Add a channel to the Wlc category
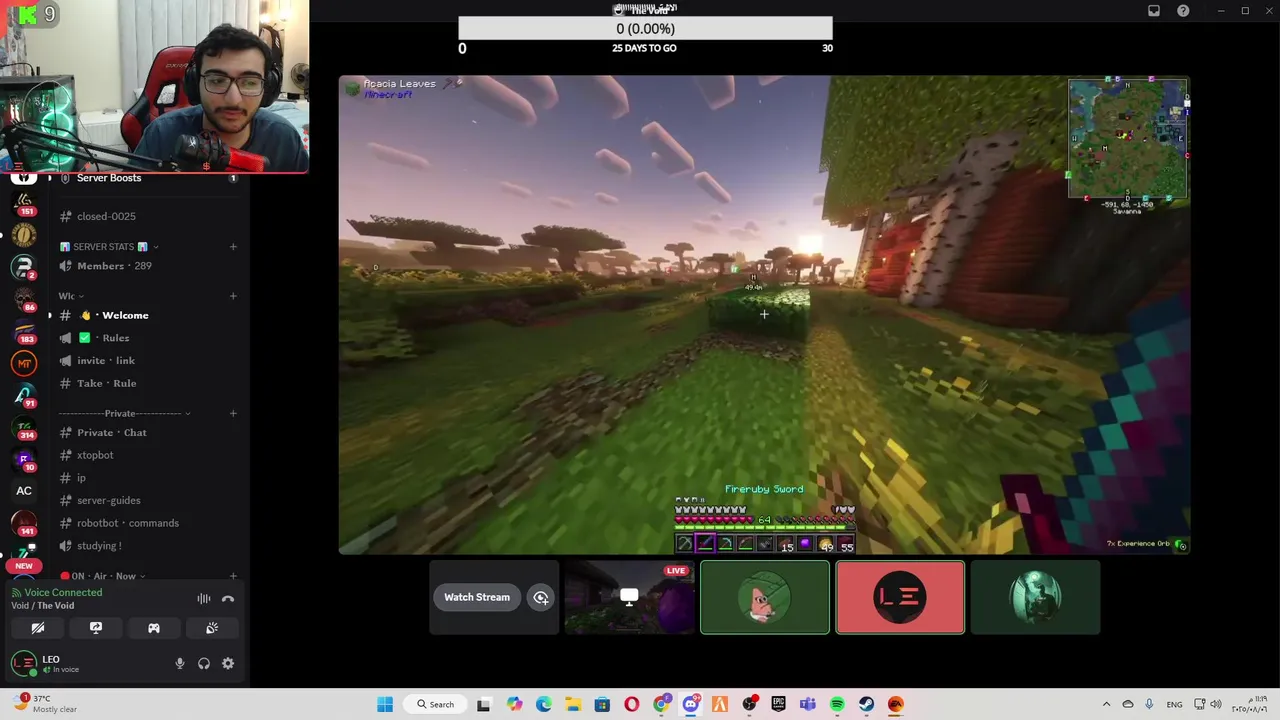This screenshot has height=720, width=1280. click(x=233, y=296)
